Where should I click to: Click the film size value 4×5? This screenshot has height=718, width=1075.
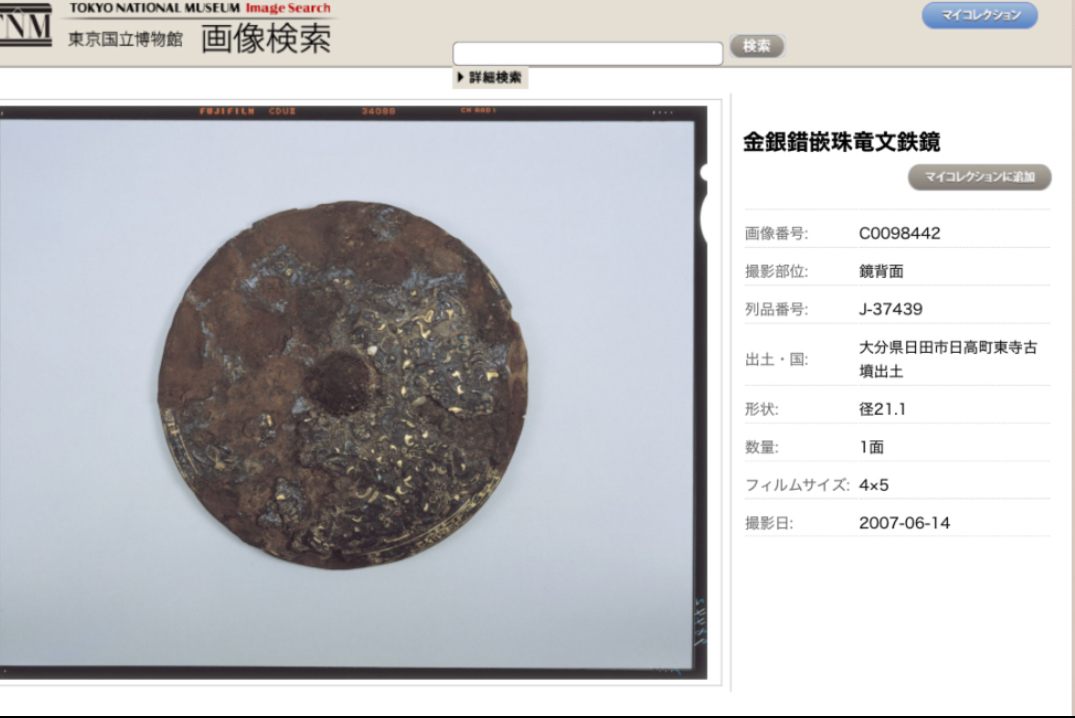pos(873,485)
